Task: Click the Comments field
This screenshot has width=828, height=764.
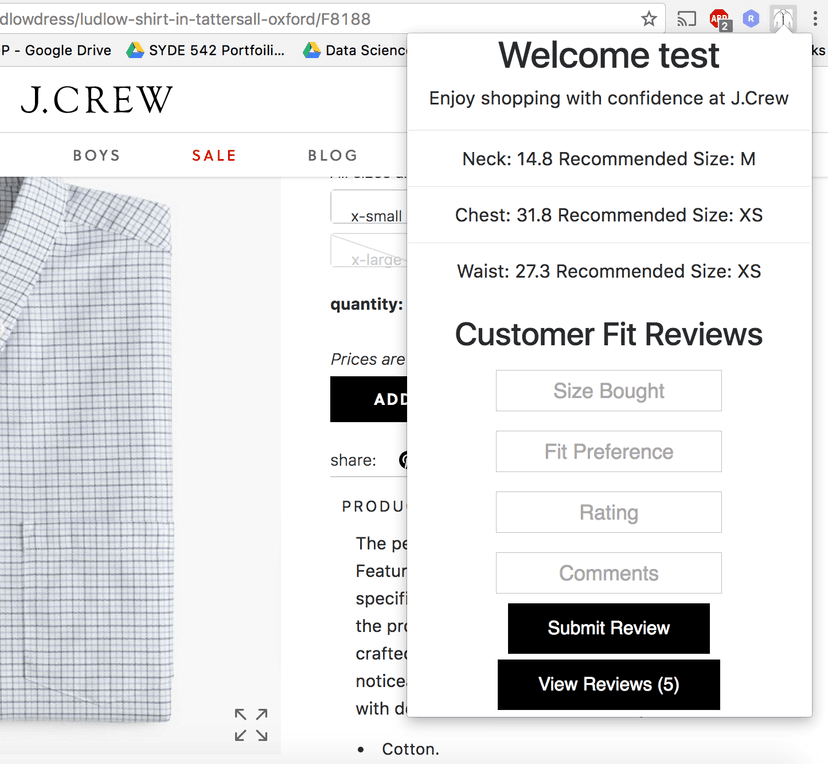Action: click(x=608, y=573)
